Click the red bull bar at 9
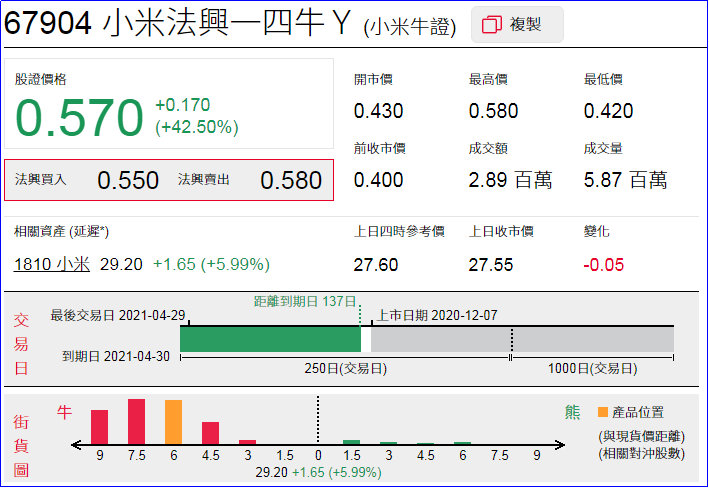 [99, 427]
